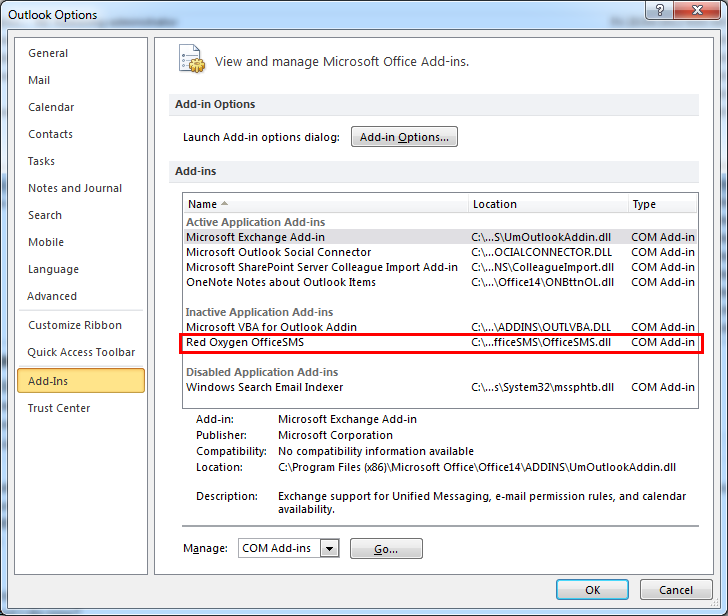Select Microsoft Exchange Add-in row
728x616 pixels.
coord(440,237)
